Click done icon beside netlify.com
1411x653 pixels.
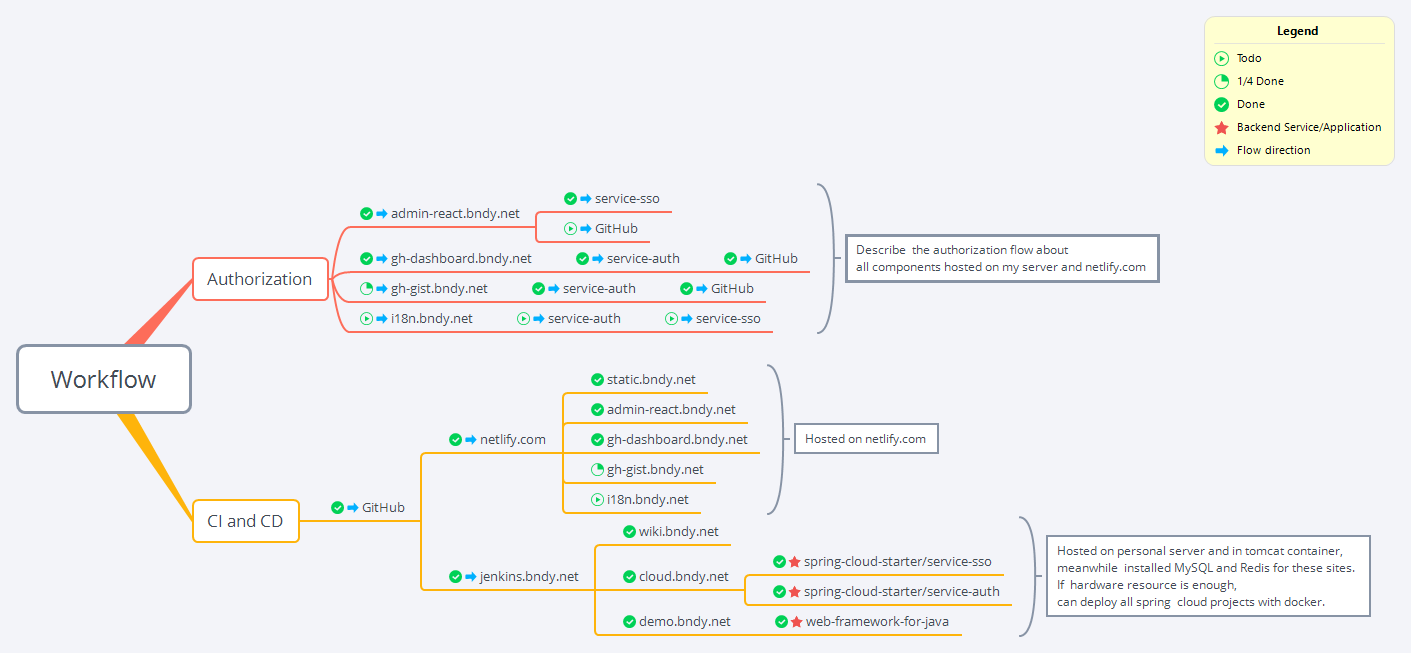pos(455,439)
